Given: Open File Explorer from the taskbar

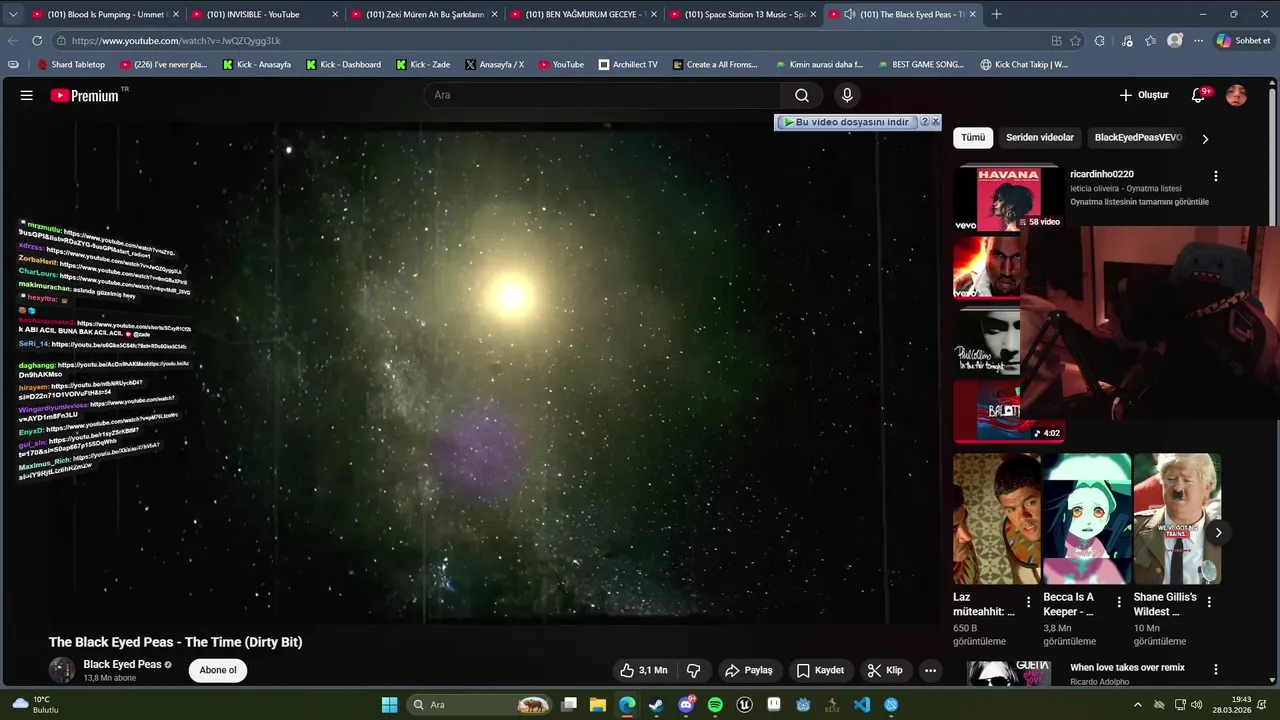Looking at the screenshot, I should [x=598, y=705].
